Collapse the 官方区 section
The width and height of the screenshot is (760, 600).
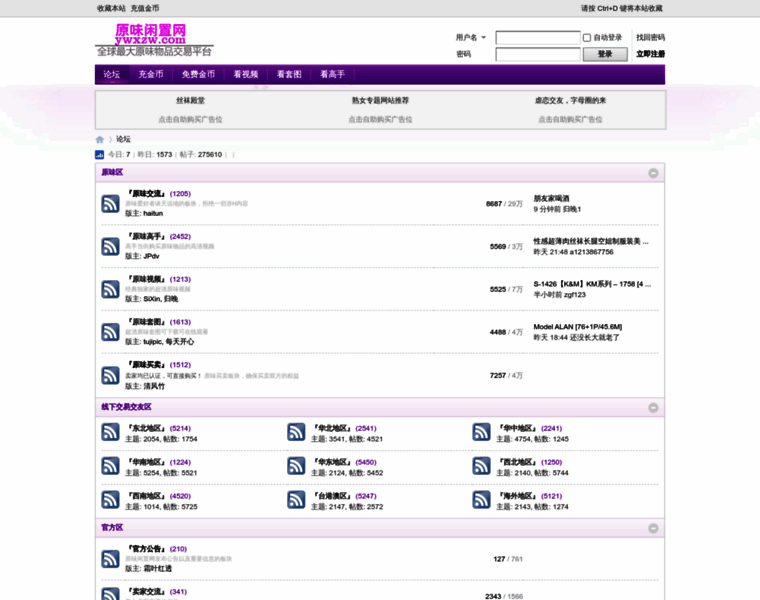[x=653, y=528]
